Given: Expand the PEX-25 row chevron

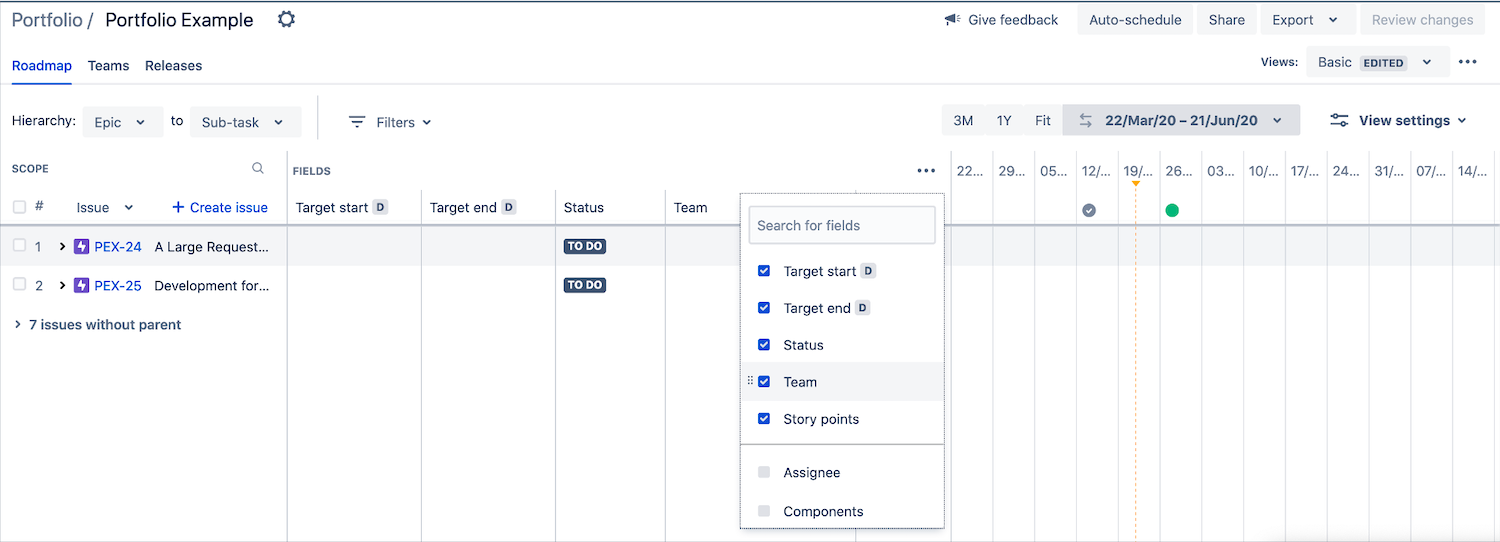Looking at the screenshot, I should tap(62, 285).
